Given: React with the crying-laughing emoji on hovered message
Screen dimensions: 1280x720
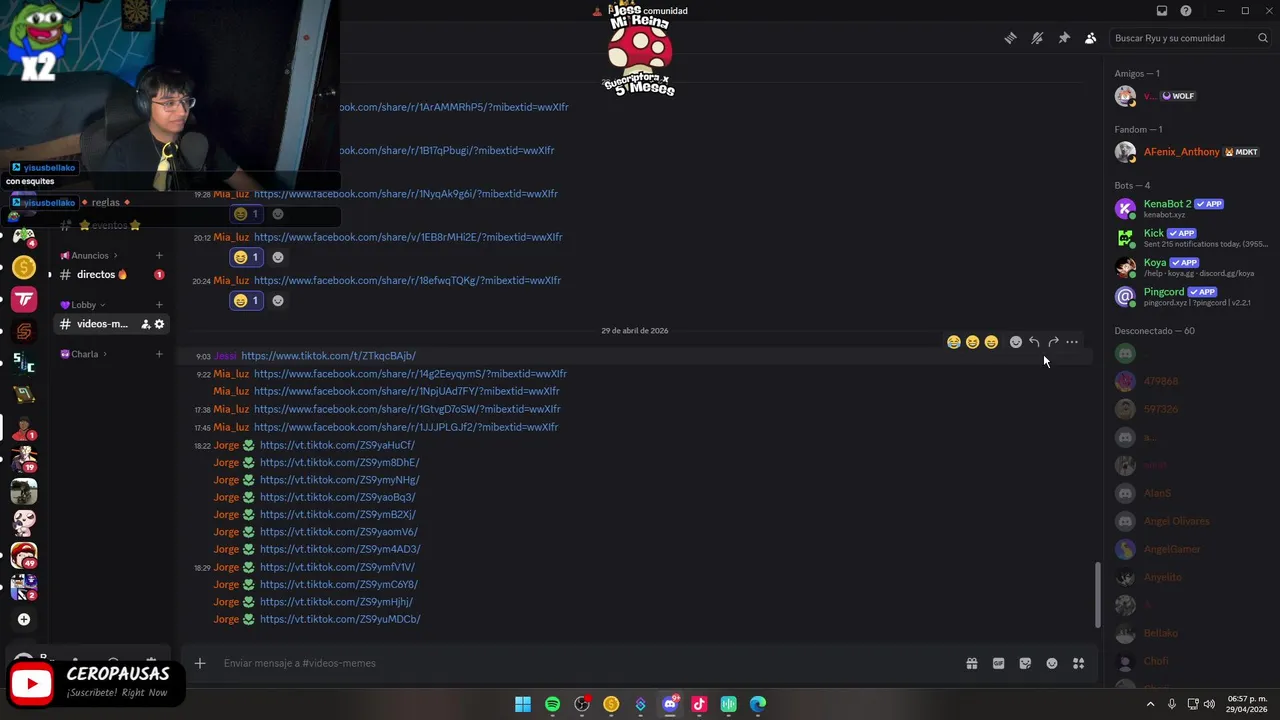Looking at the screenshot, I should click(x=953, y=342).
